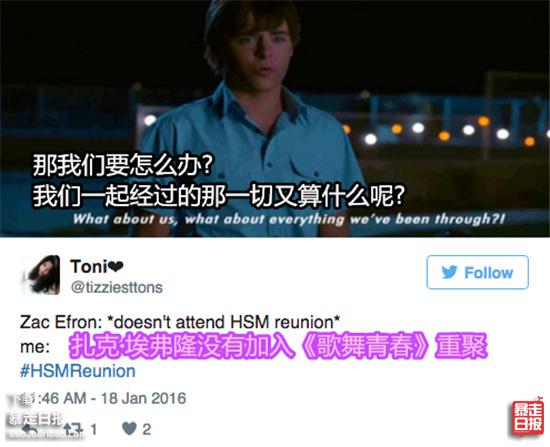Open Toni's profile picture
The height and width of the screenshot is (447, 550).
tap(42, 275)
